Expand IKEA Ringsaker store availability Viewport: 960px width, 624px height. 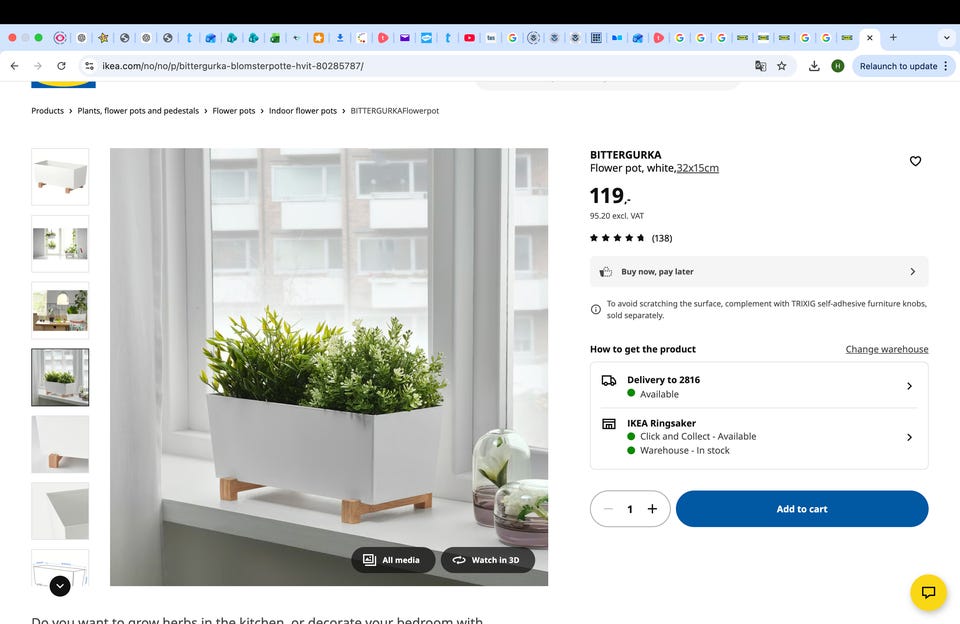click(x=759, y=437)
